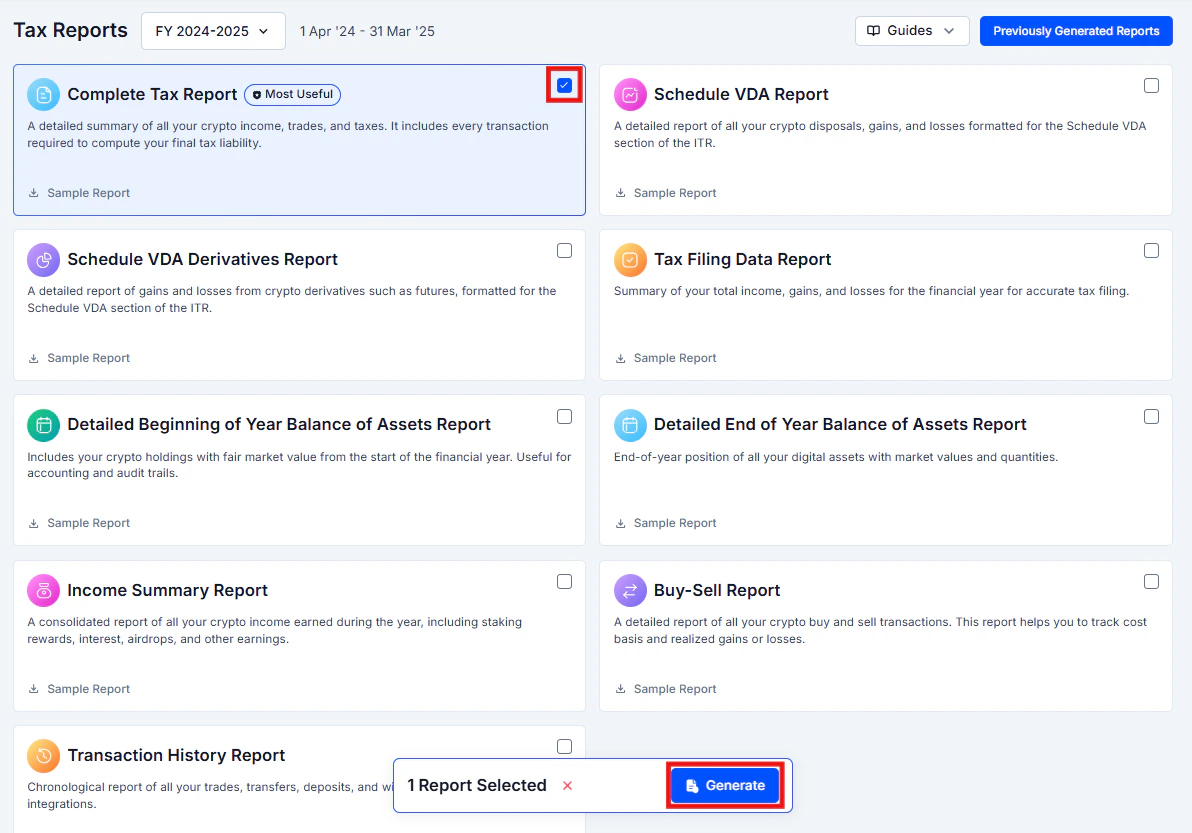Select the Schedule VDA Derivatives Report checkbox
This screenshot has width=1192, height=833.
(x=564, y=251)
